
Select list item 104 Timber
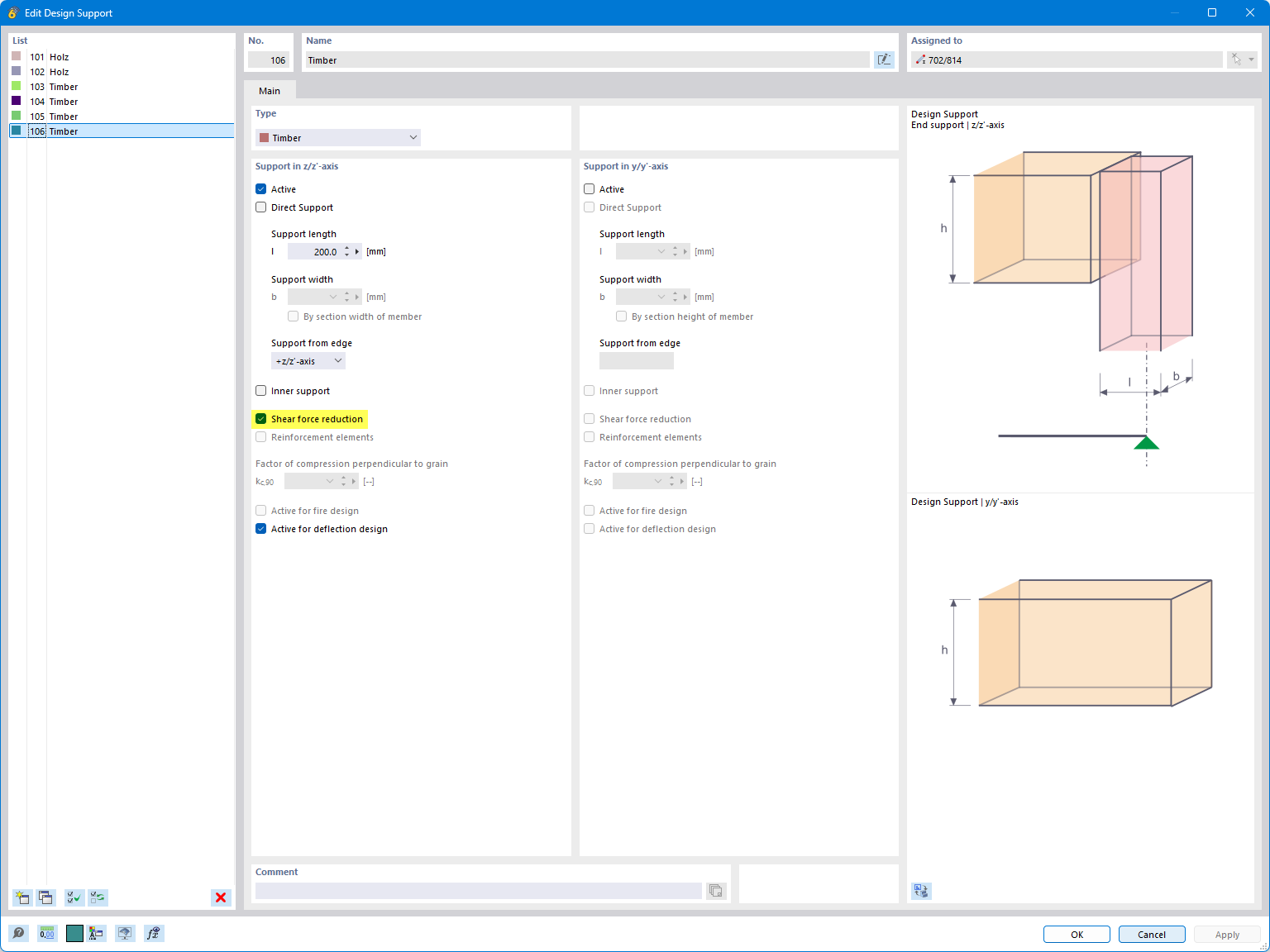(x=122, y=102)
